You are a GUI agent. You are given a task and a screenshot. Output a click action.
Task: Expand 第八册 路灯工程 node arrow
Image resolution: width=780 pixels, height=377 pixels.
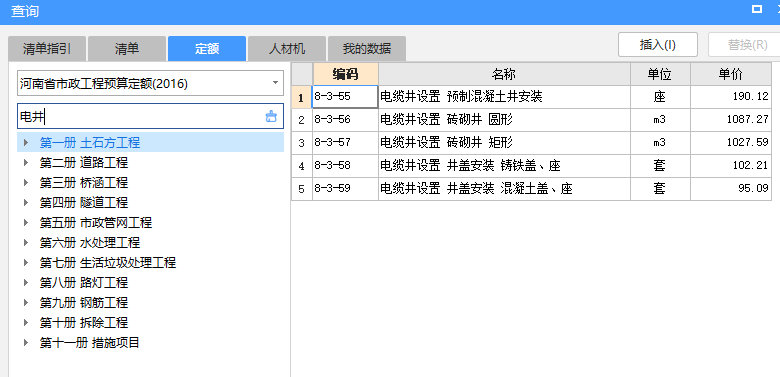point(26,283)
